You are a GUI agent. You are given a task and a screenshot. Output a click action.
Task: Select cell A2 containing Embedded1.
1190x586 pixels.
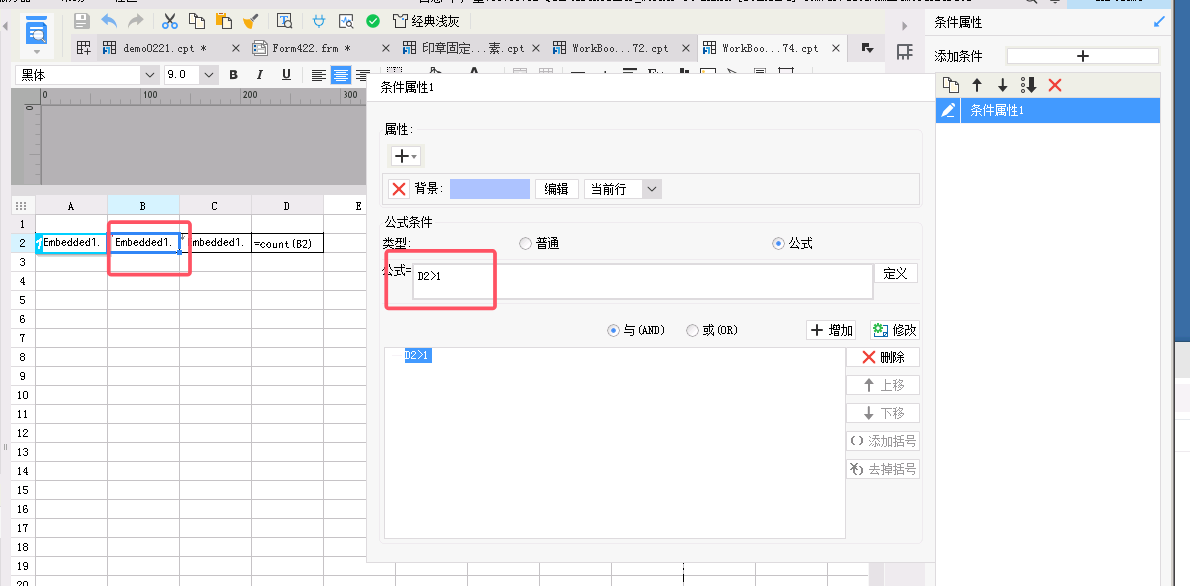(71, 243)
